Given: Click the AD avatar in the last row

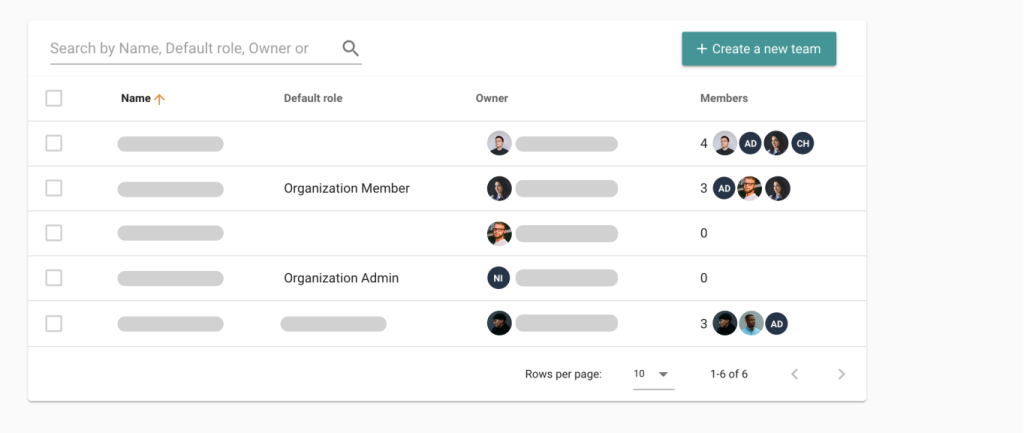Looking at the screenshot, I should (777, 323).
